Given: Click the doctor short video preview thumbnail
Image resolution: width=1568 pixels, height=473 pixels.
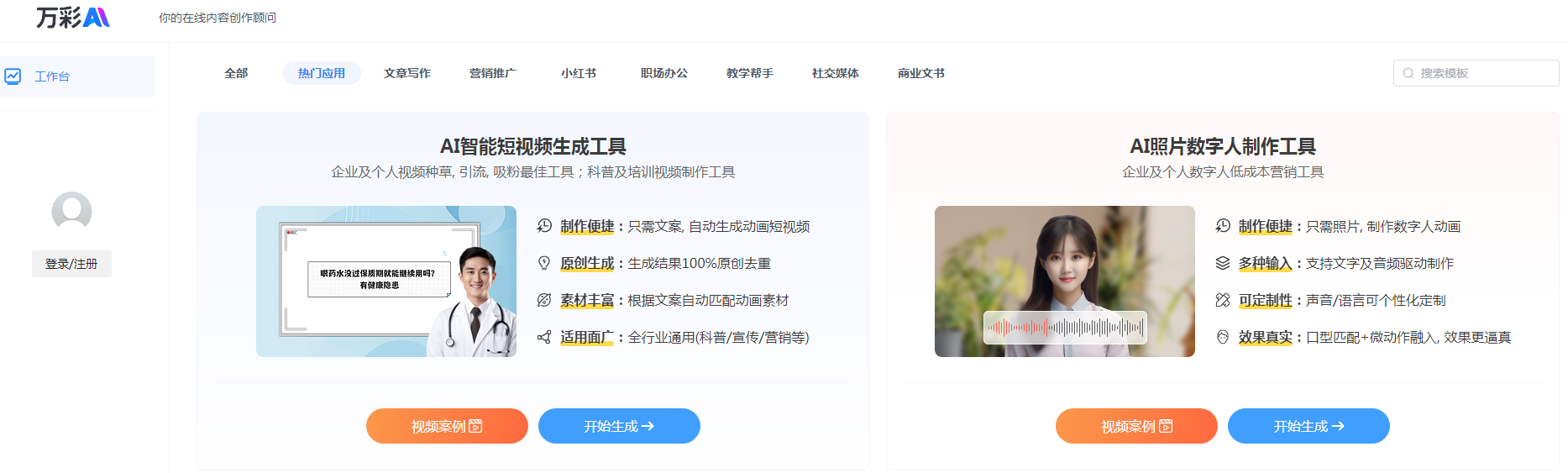Looking at the screenshot, I should pyautogui.click(x=386, y=281).
